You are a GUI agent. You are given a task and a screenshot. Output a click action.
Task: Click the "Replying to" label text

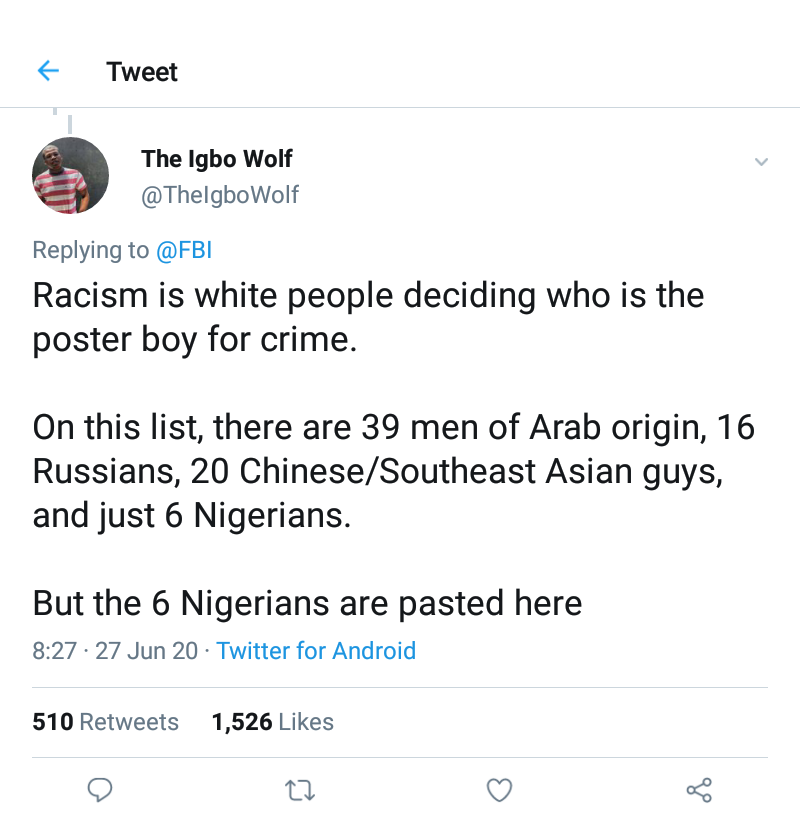tap(91, 250)
